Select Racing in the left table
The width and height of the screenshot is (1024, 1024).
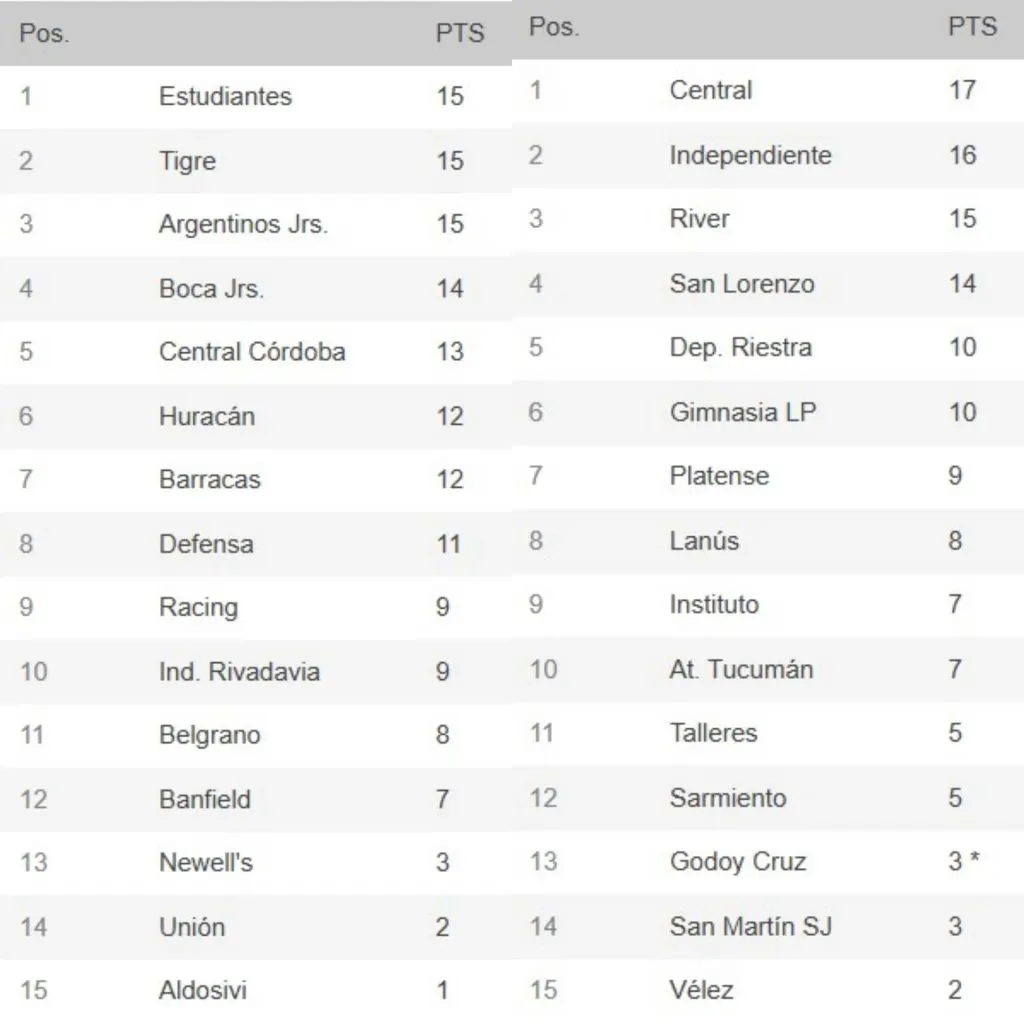[x=198, y=607]
